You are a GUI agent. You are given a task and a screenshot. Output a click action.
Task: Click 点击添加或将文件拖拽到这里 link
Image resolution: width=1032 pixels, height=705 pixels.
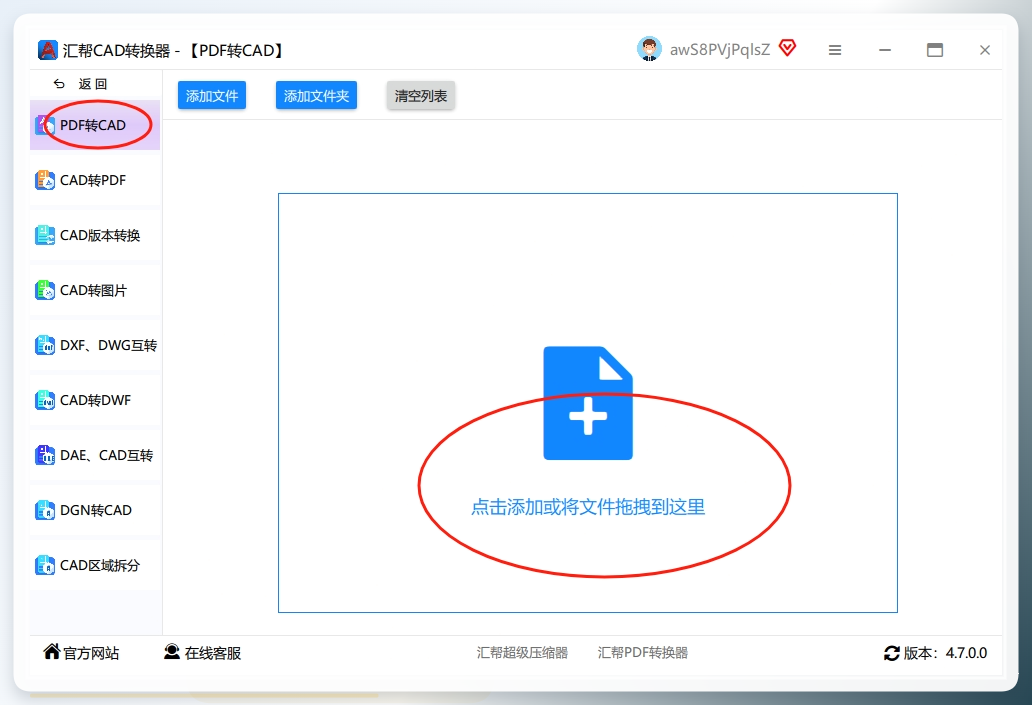click(x=588, y=507)
